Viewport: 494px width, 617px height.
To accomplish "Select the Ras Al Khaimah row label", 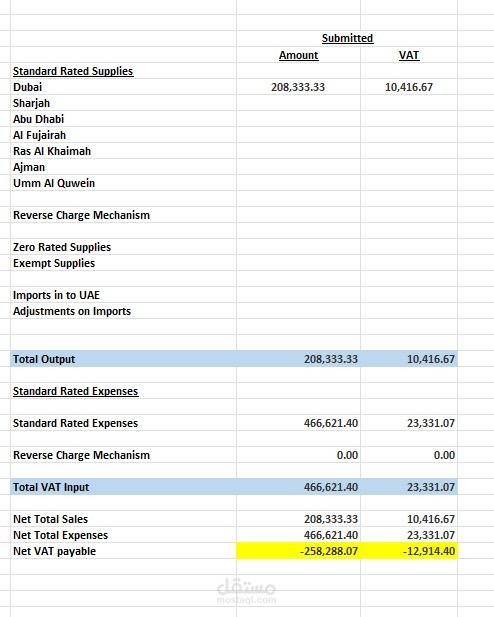I will (52, 151).
